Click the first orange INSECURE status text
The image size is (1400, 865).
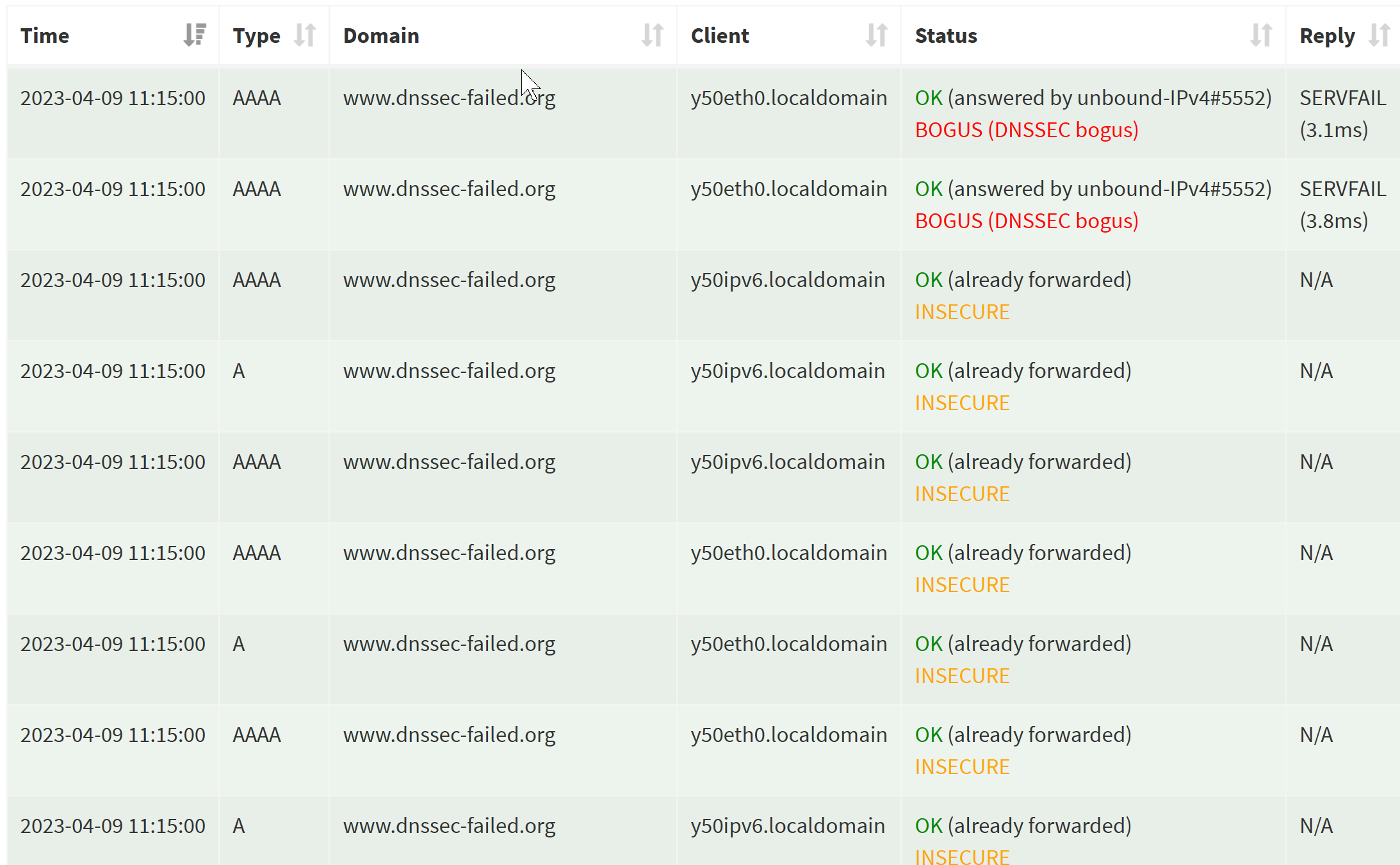point(962,312)
